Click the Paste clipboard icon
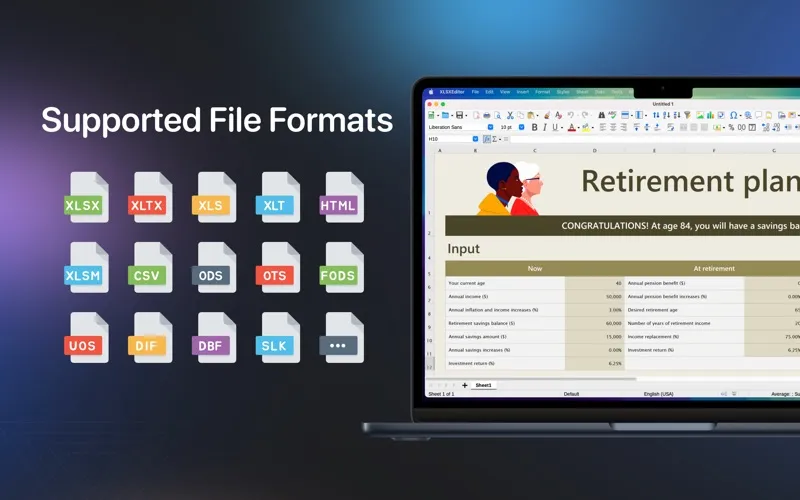800x500 pixels. pos(531,115)
